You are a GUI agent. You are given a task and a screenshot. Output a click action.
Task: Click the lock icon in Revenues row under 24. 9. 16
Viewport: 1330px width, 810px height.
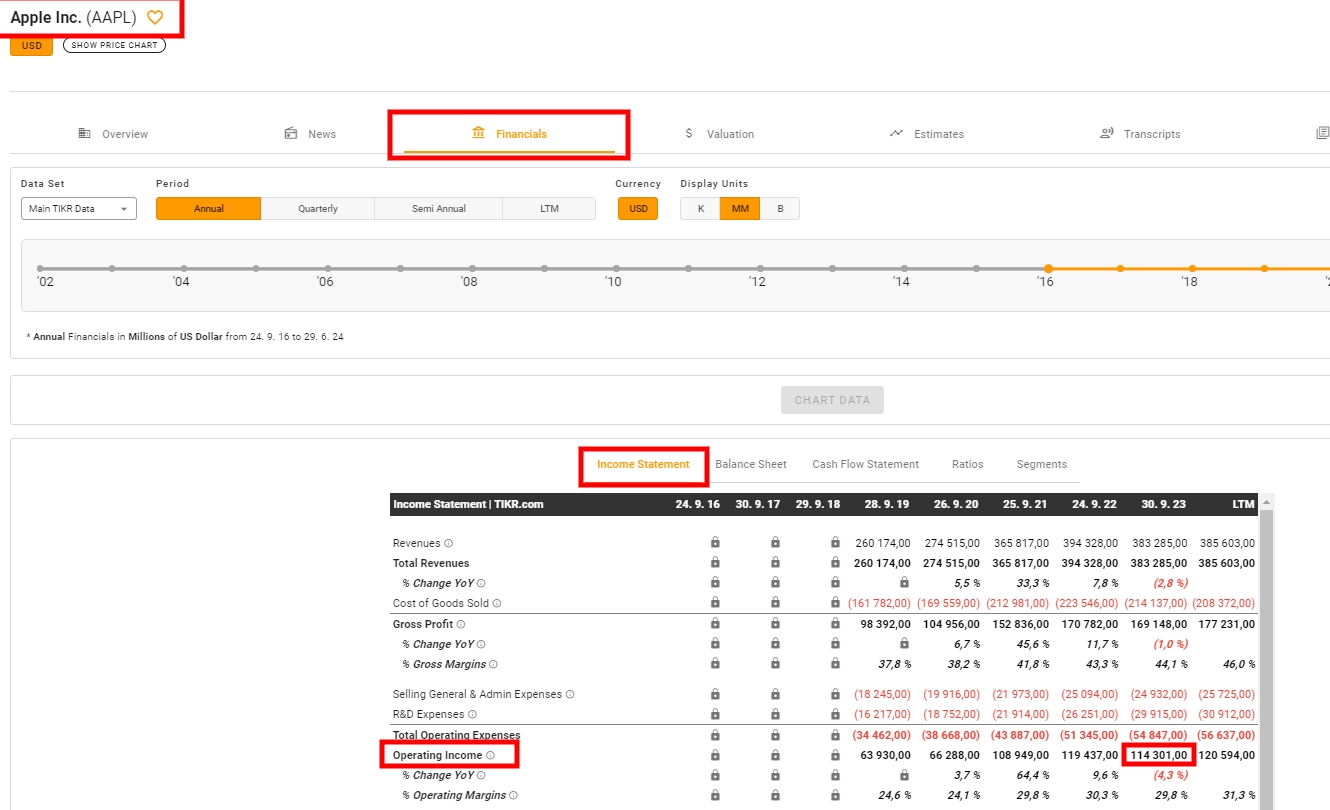715,543
